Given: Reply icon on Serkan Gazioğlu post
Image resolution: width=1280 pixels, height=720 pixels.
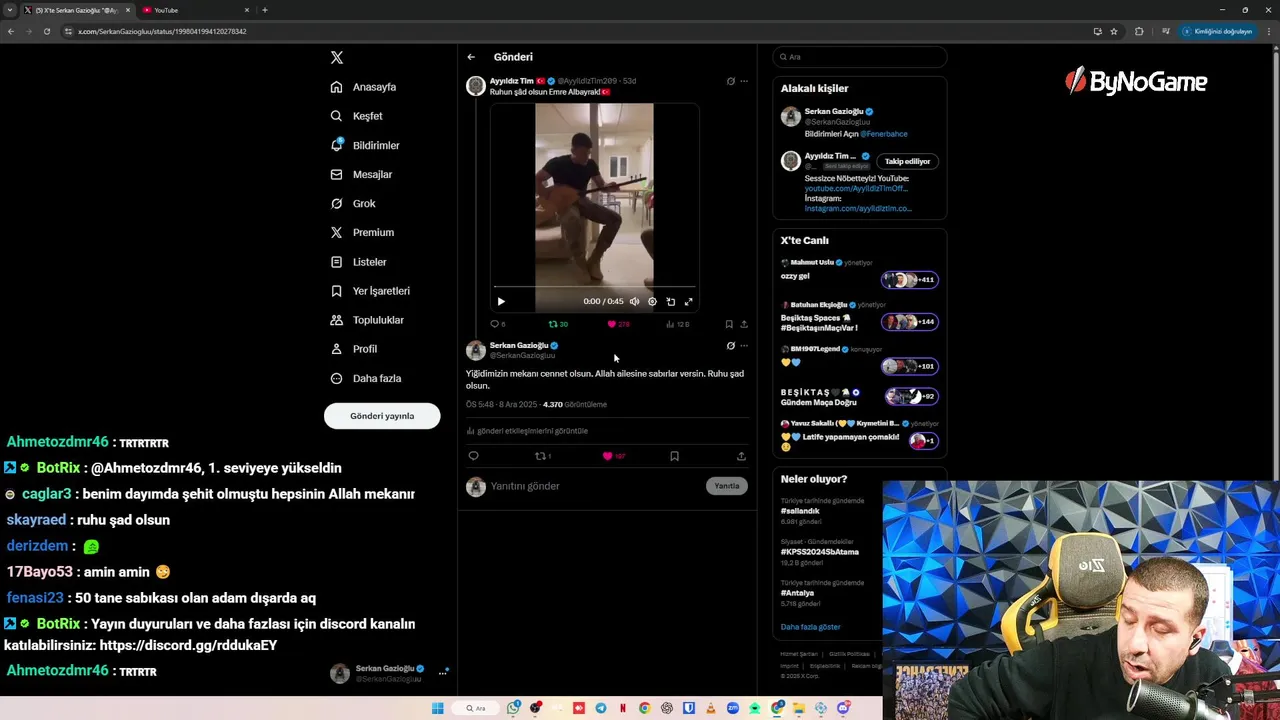Looking at the screenshot, I should point(473,456).
